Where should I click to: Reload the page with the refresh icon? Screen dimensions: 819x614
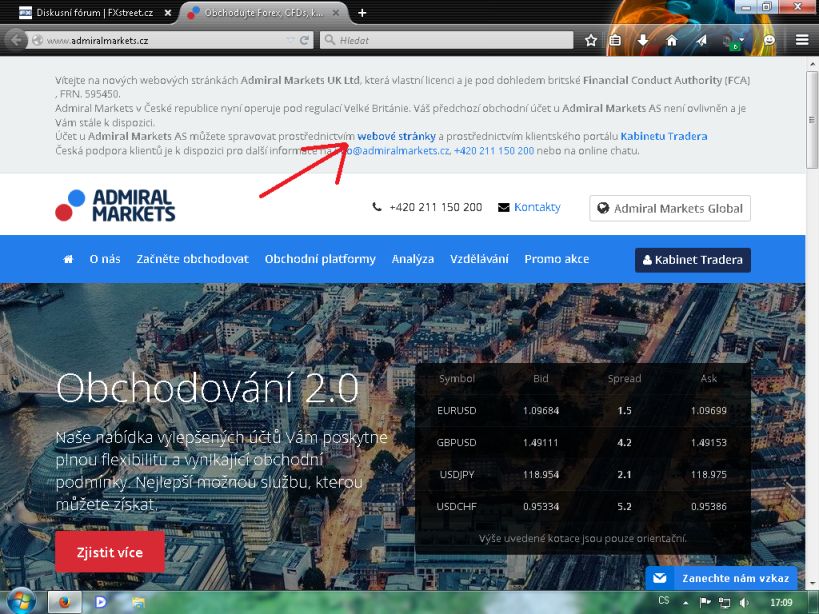[304, 40]
